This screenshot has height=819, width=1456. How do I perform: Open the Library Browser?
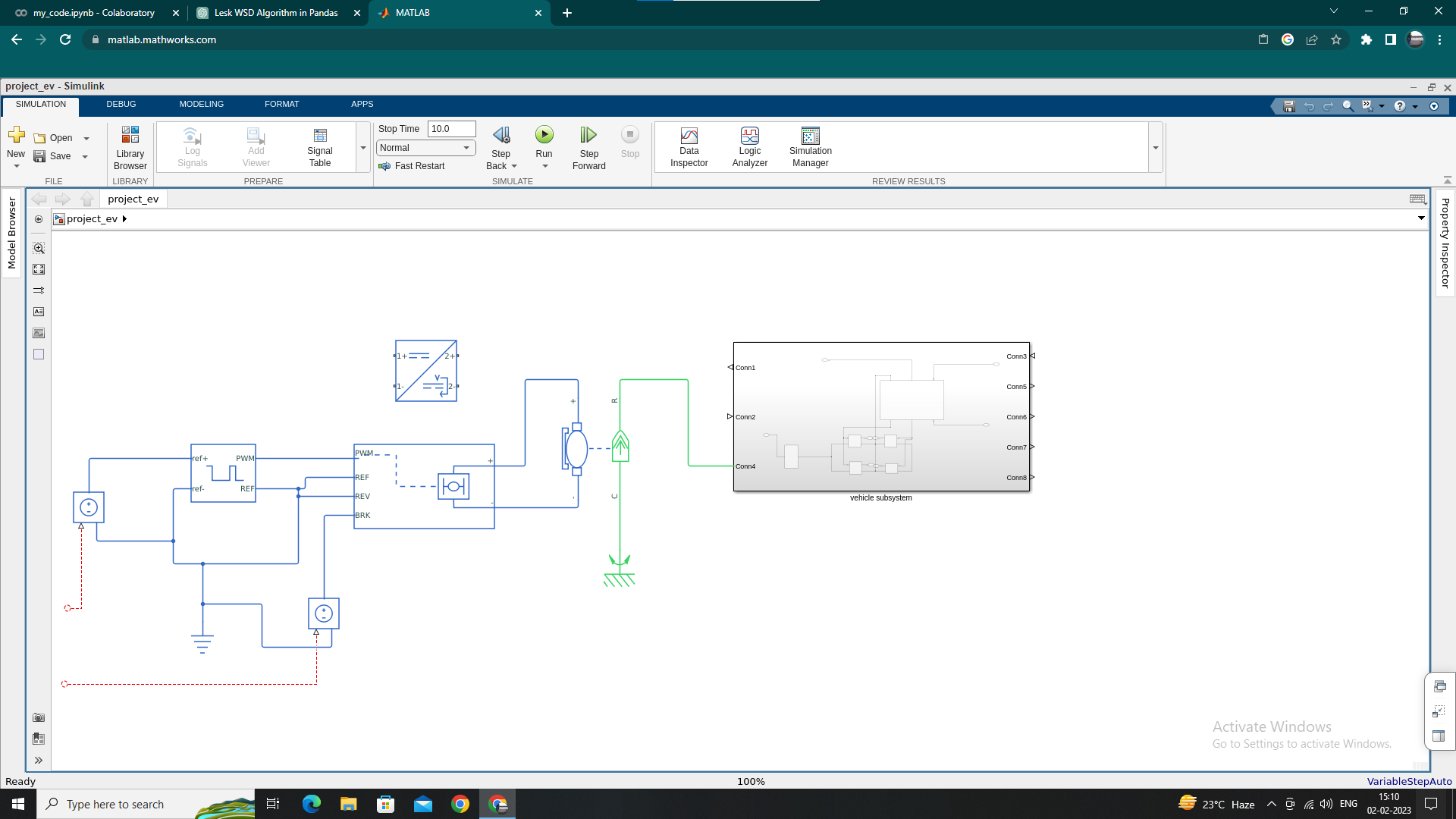(x=130, y=146)
